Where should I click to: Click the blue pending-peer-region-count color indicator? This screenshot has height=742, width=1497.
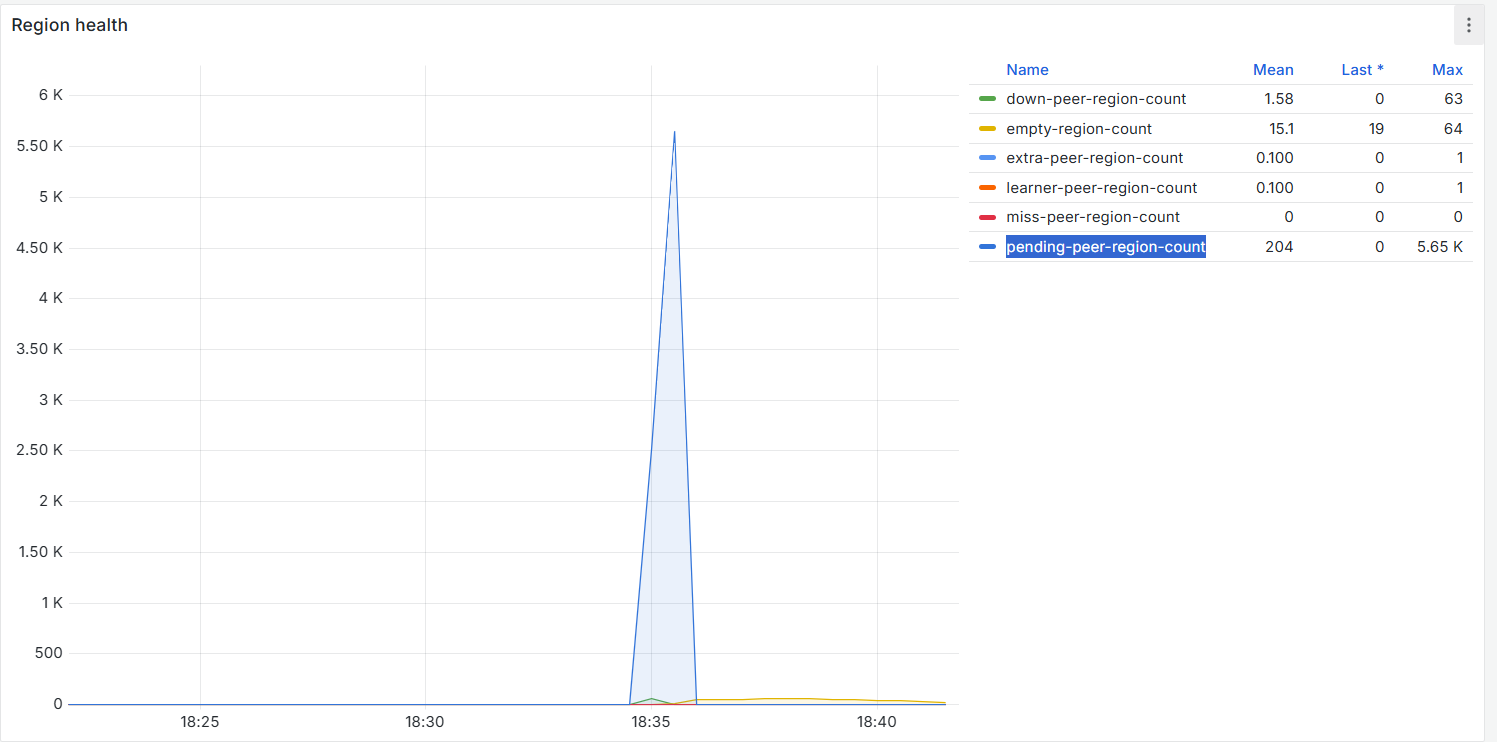pos(987,247)
